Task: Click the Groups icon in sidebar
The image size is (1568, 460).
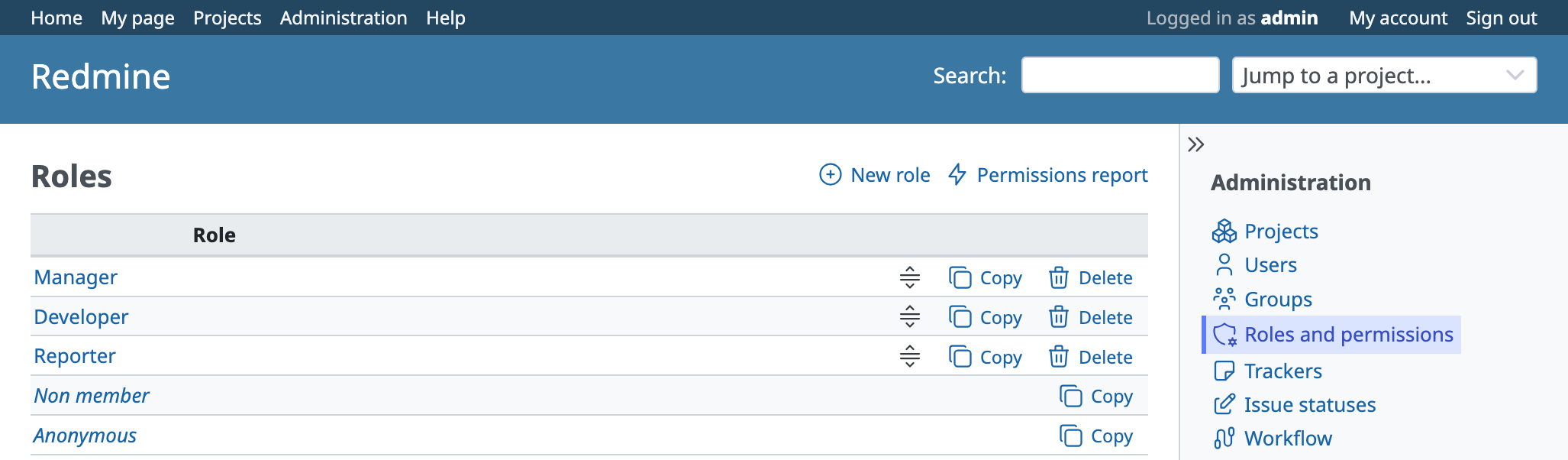Action: [x=1224, y=299]
